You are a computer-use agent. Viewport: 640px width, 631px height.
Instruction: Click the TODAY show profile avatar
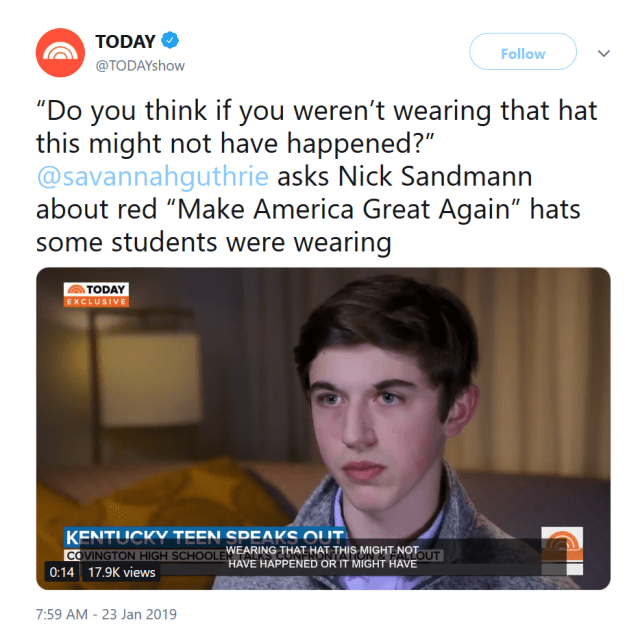(x=60, y=53)
